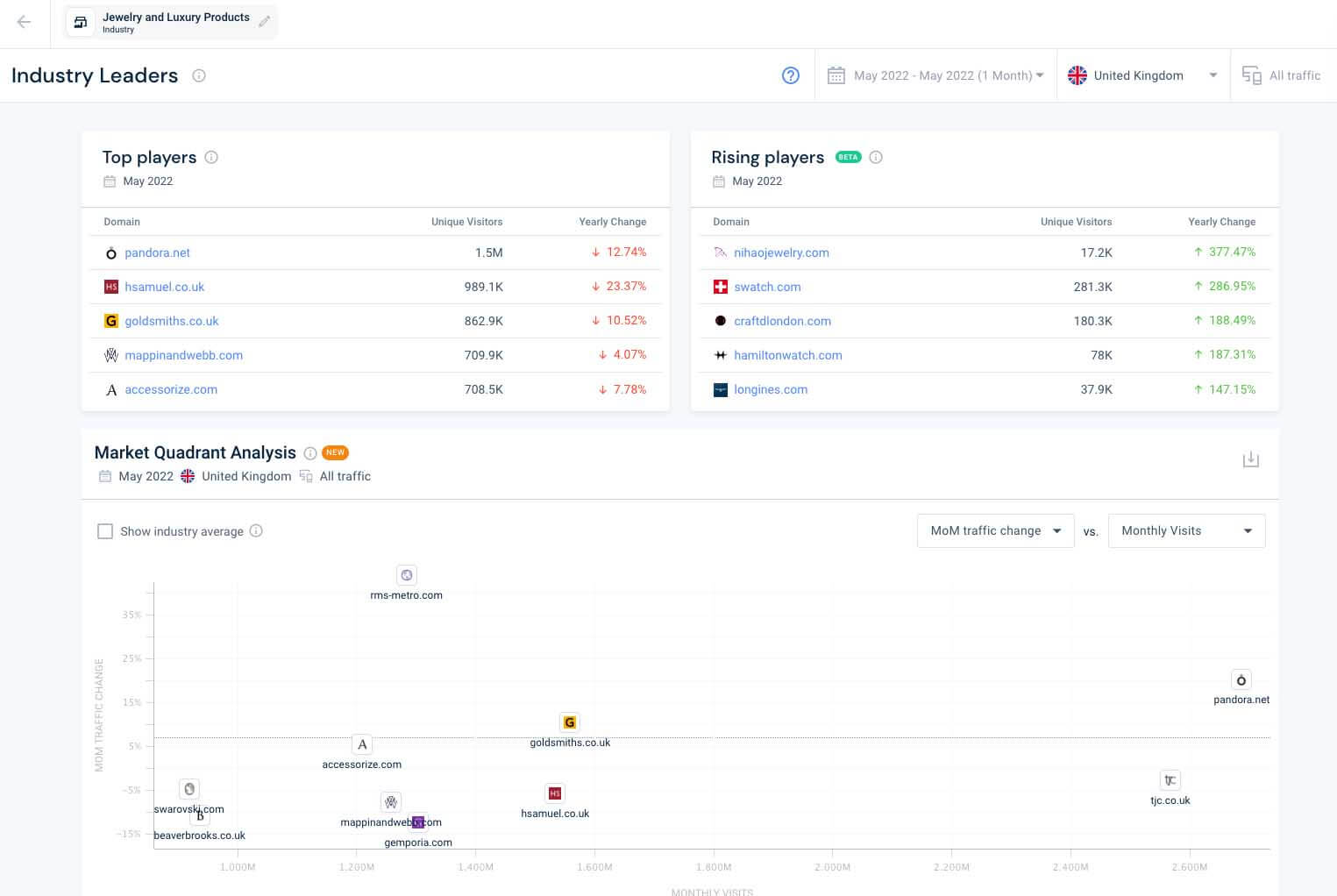The width and height of the screenshot is (1337, 896).
Task: Click Yearly Change header in Rising players
Action: [x=1221, y=222]
